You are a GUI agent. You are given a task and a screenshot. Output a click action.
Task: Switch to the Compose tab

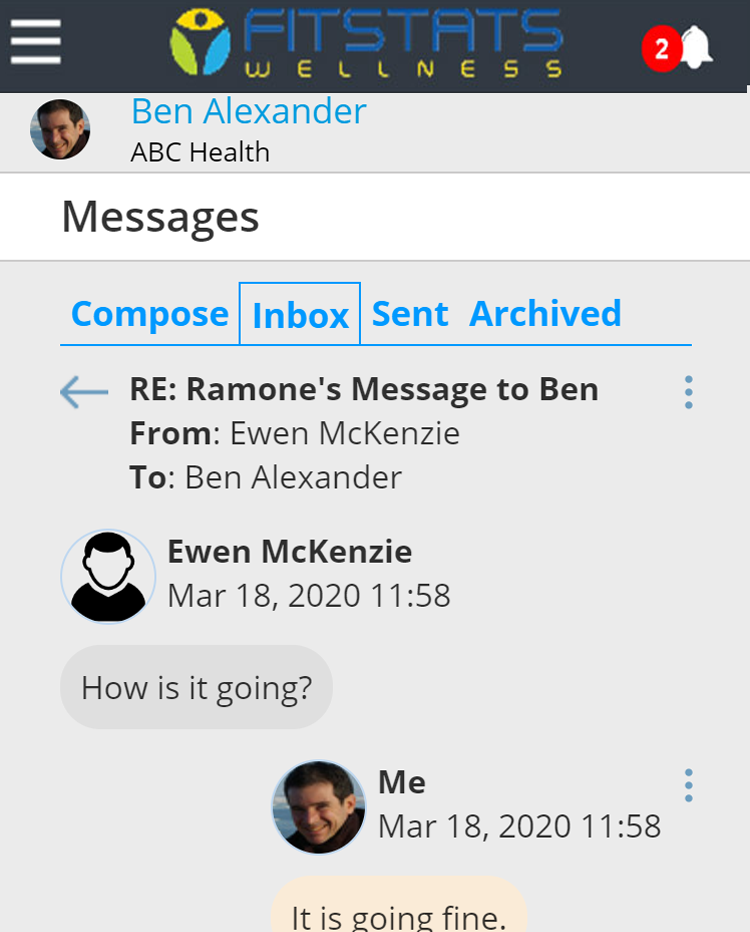coord(150,314)
